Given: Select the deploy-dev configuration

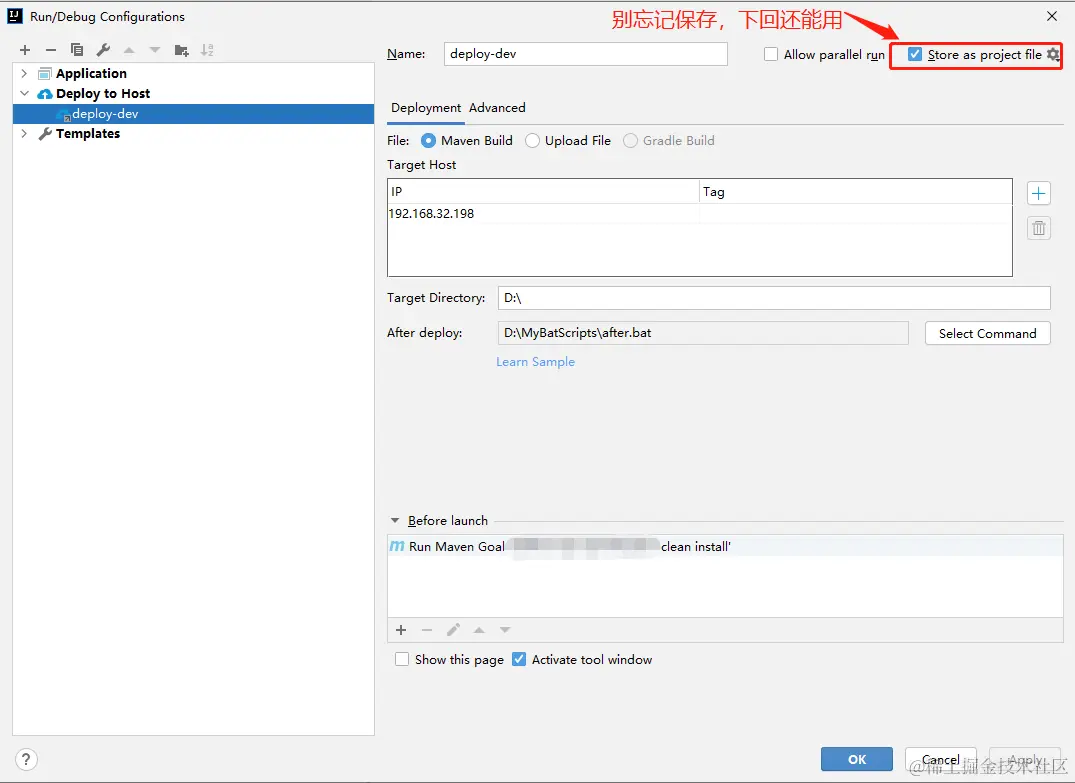Looking at the screenshot, I should point(193,114).
